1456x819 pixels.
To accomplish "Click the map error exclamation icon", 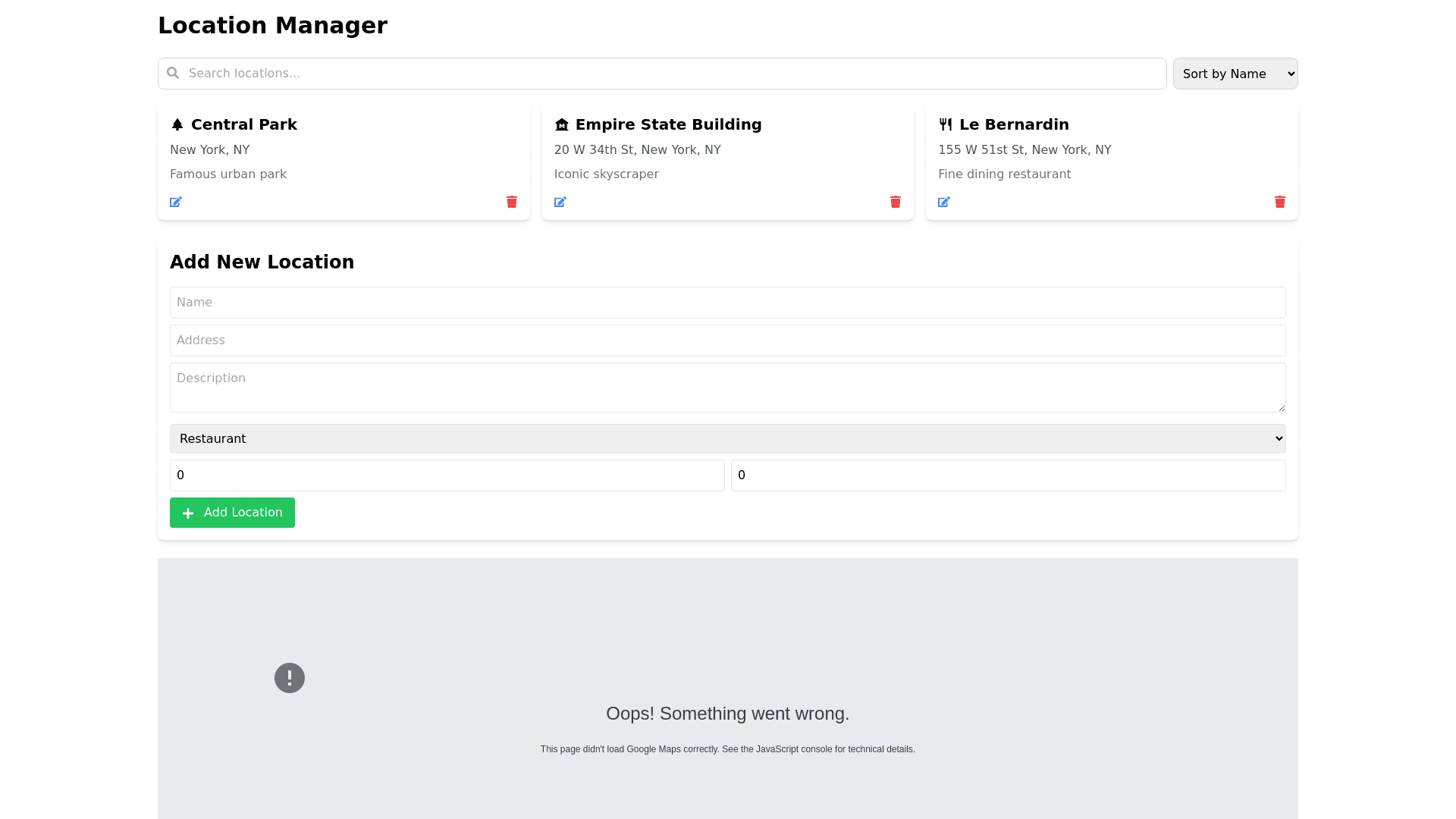I will 290,678.
